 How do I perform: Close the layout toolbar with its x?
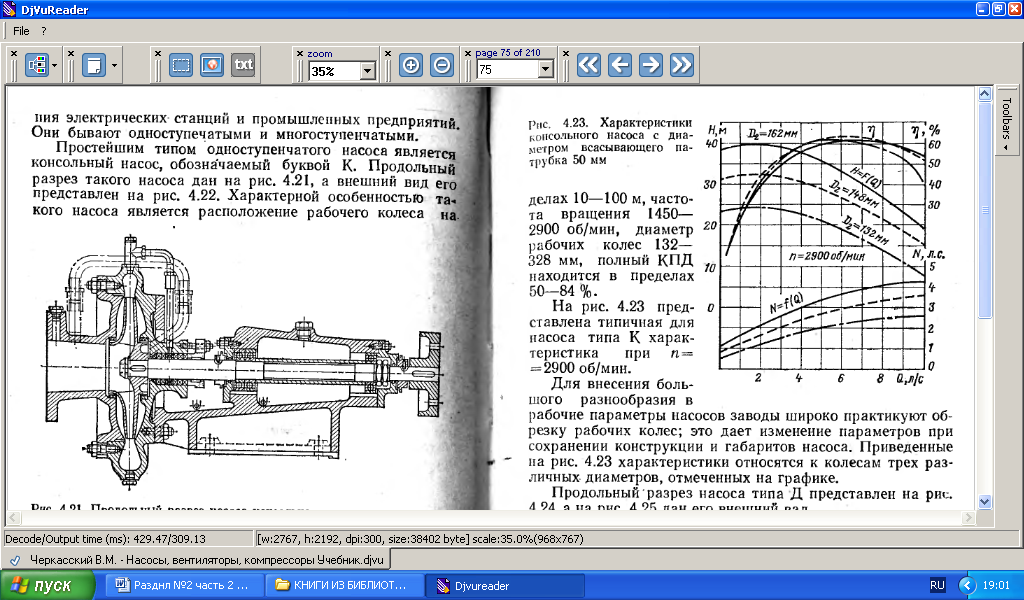[14, 54]
